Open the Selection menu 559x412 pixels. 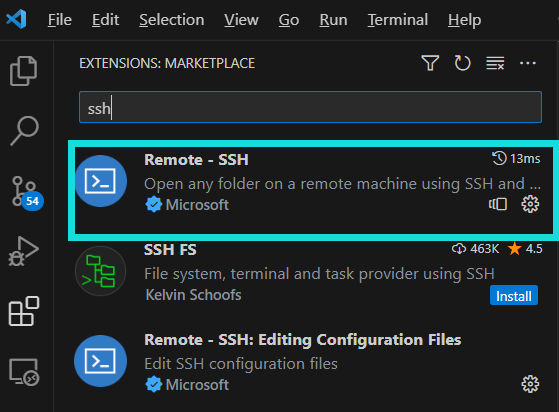pos(172,20)
